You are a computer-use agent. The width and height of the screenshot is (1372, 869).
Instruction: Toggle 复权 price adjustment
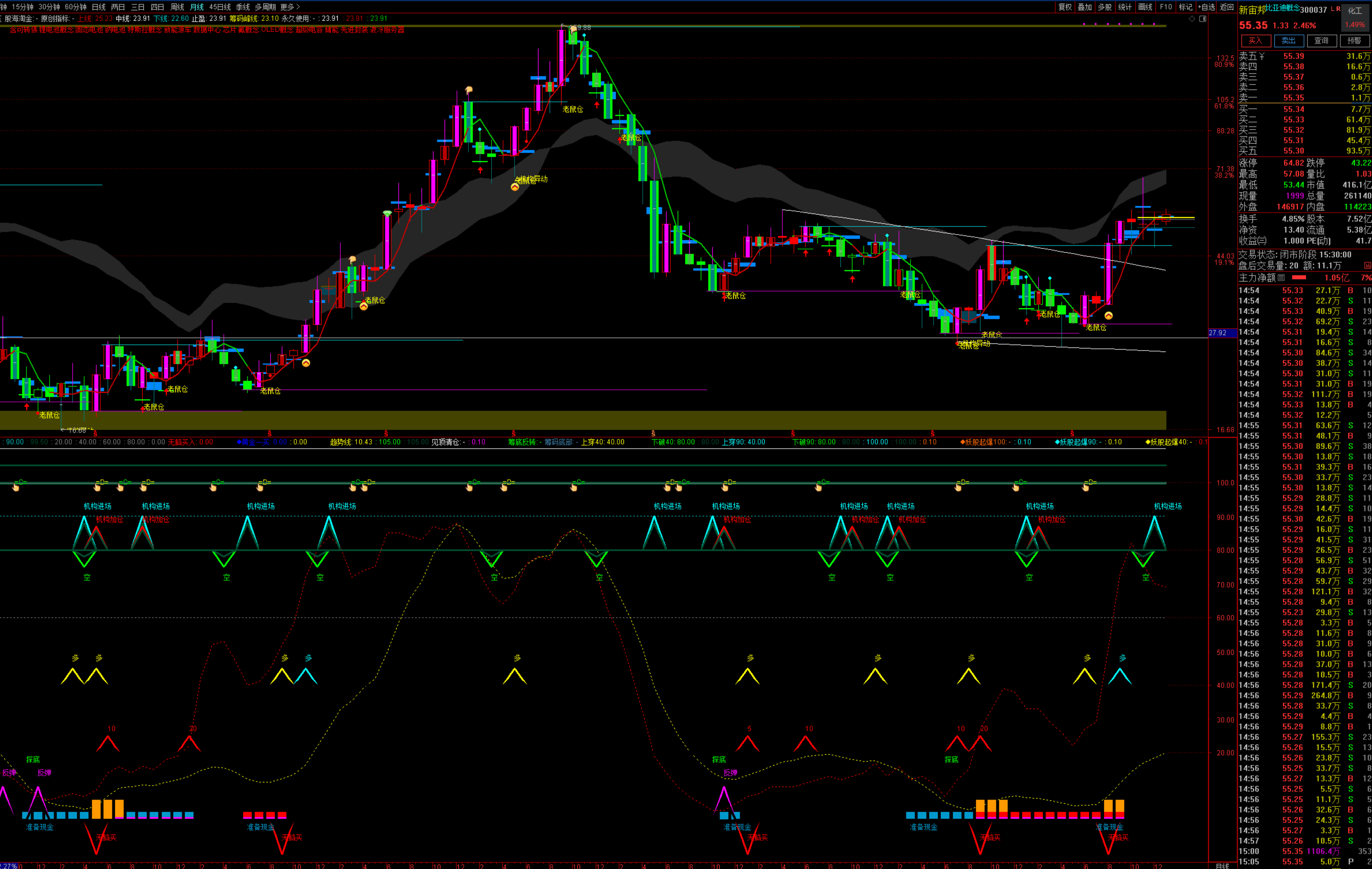point(1064,7)
